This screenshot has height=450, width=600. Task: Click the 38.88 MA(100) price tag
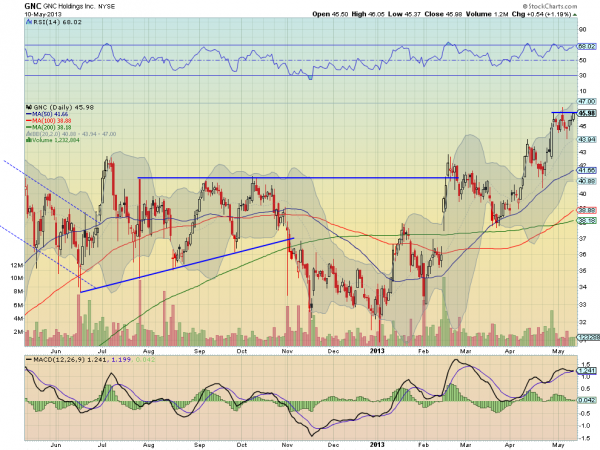tap(587, 210)
